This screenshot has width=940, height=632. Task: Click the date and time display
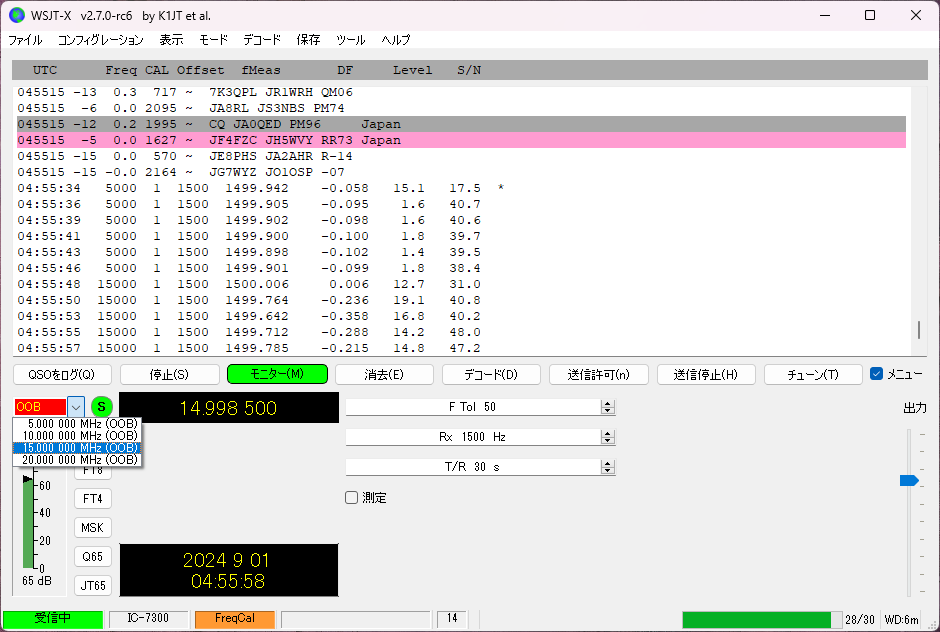[228, 570]
